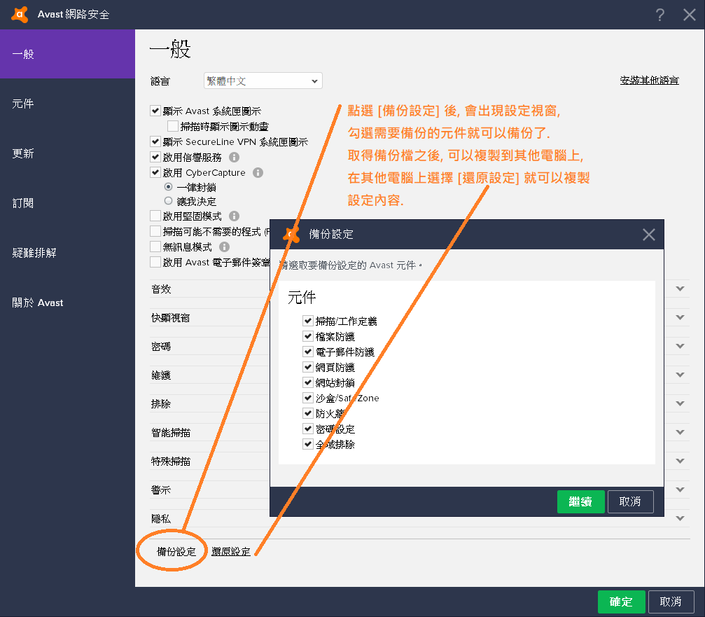Click 繼續 button in backup dialog

click(580, 501)
